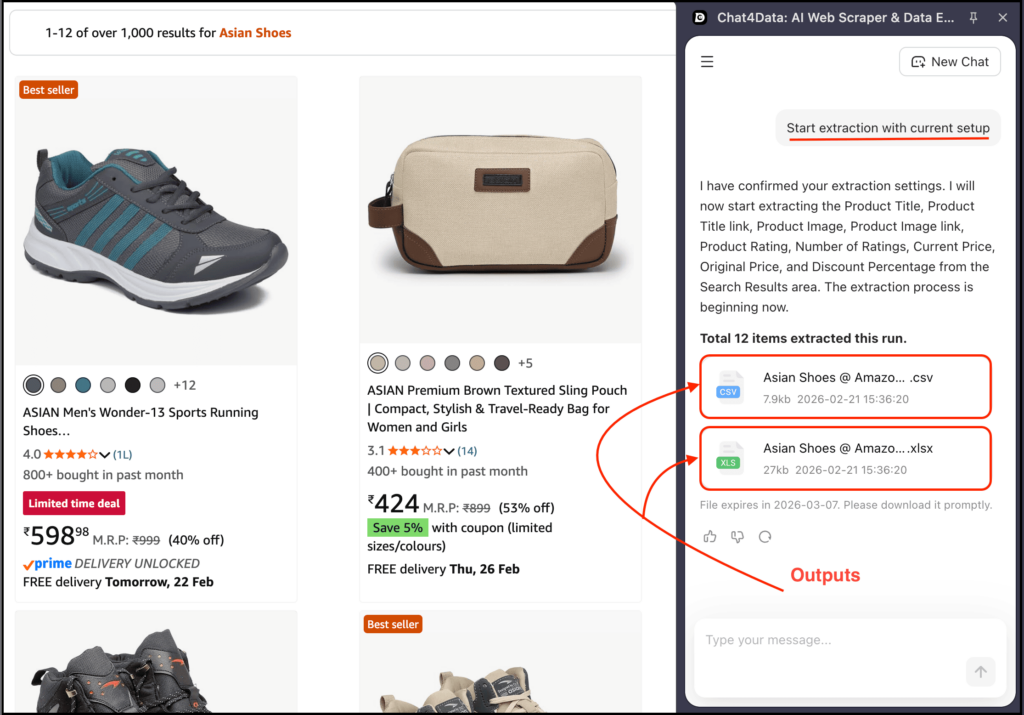
Task: Open the (14) ratings link for the pouch
Action: click(467, 450)
